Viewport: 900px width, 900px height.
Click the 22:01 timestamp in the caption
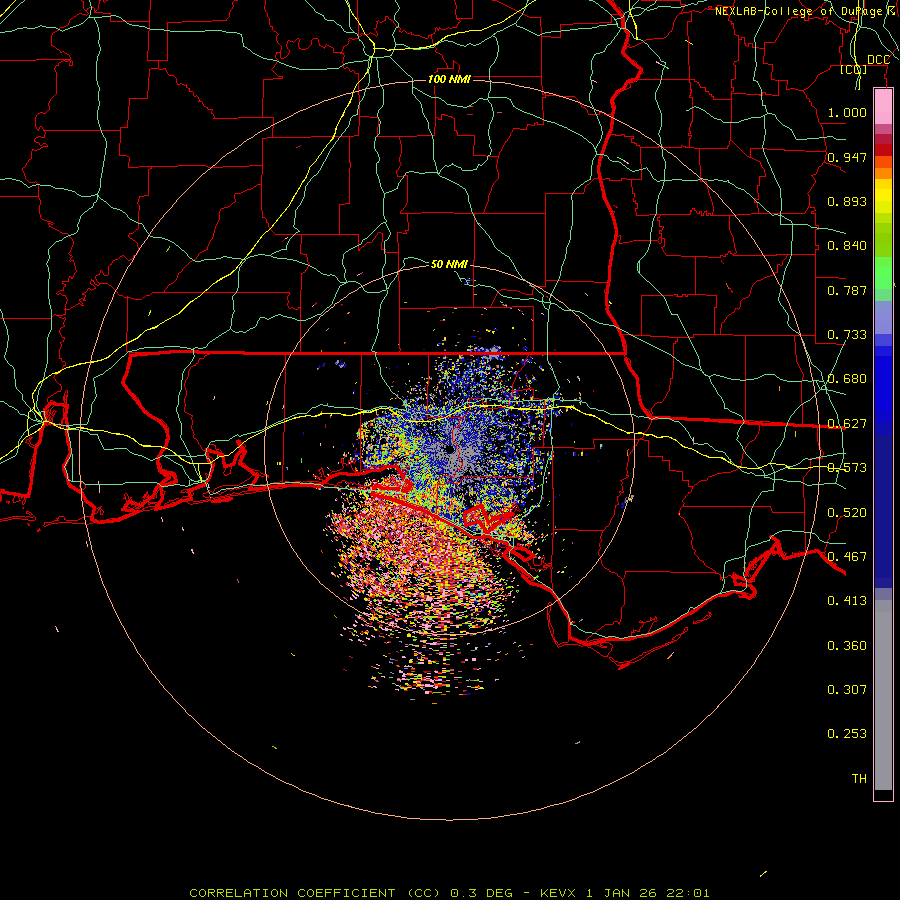pos(688,893)
